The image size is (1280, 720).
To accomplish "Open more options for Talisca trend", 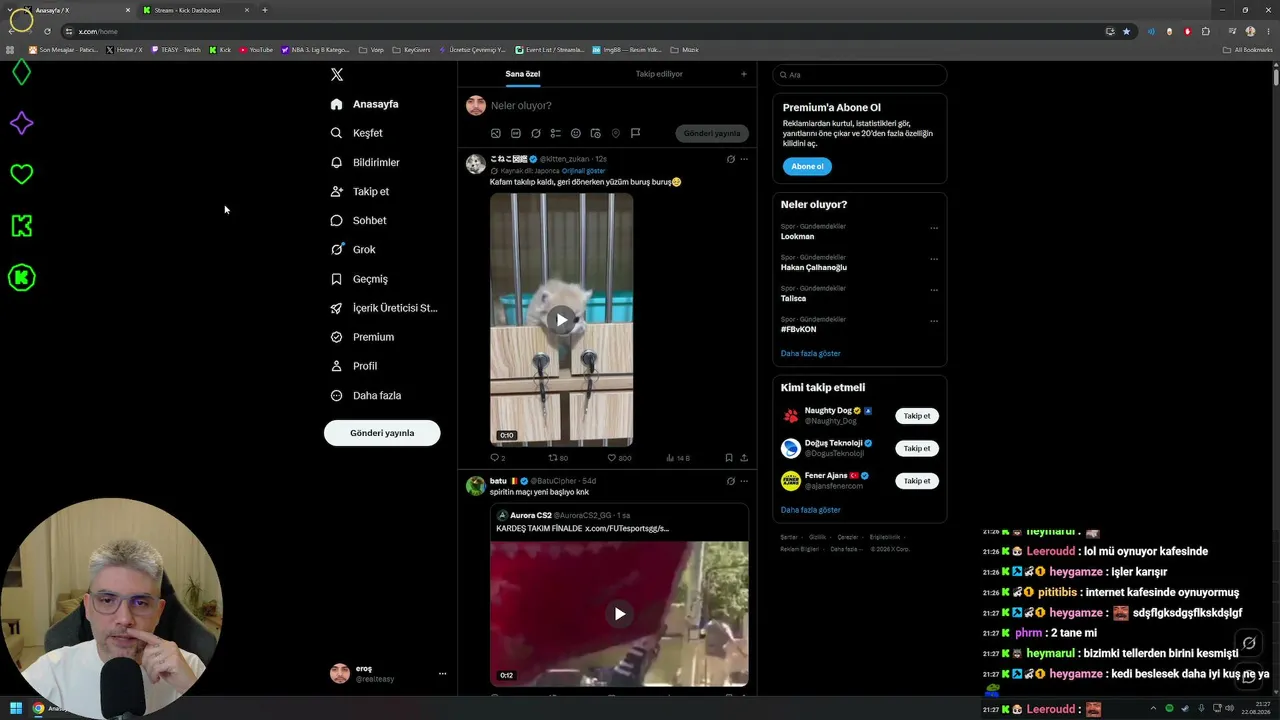I will pos(934,290).
